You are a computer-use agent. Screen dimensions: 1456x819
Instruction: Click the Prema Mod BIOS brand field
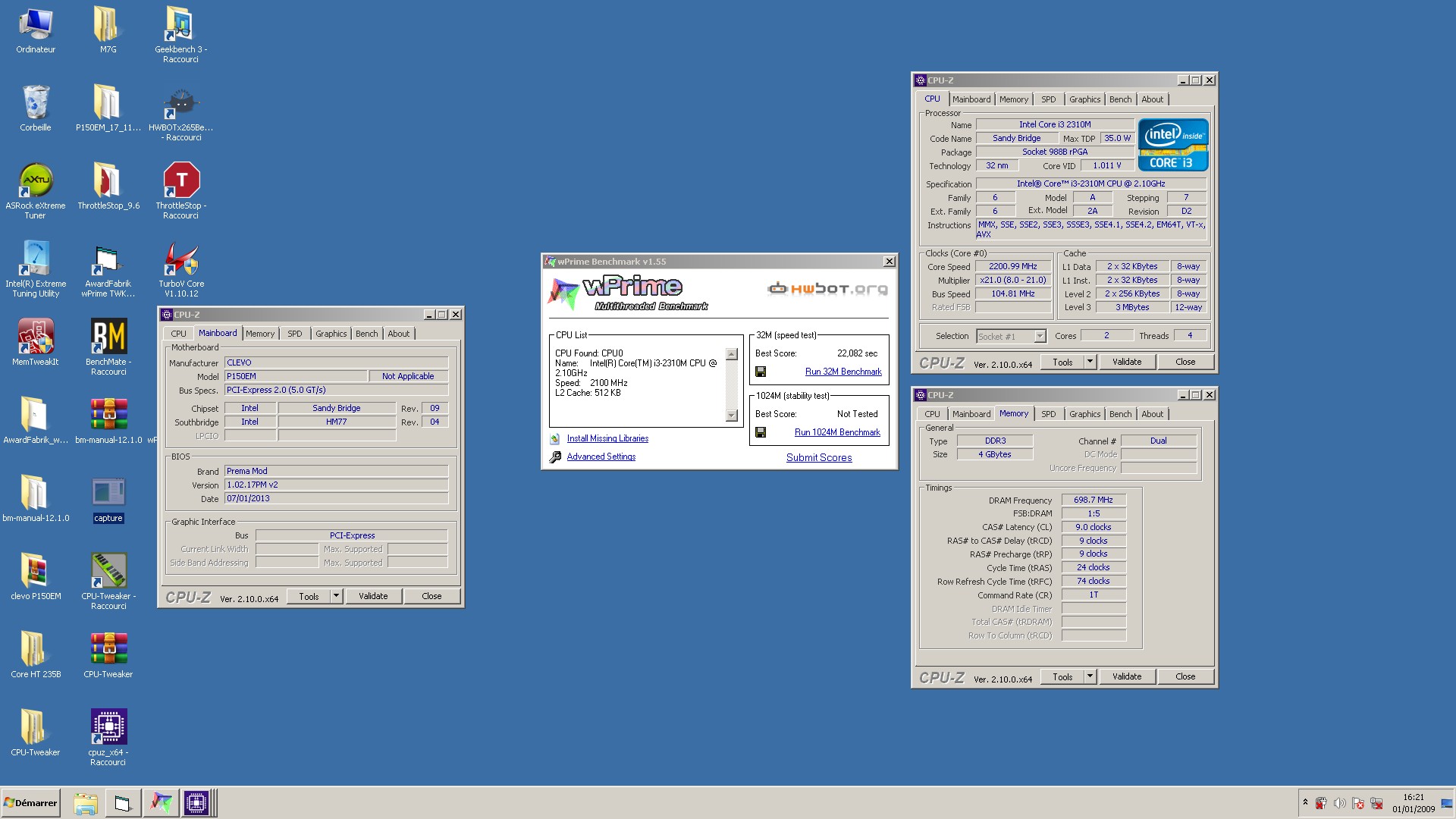[x=336, y=471]
